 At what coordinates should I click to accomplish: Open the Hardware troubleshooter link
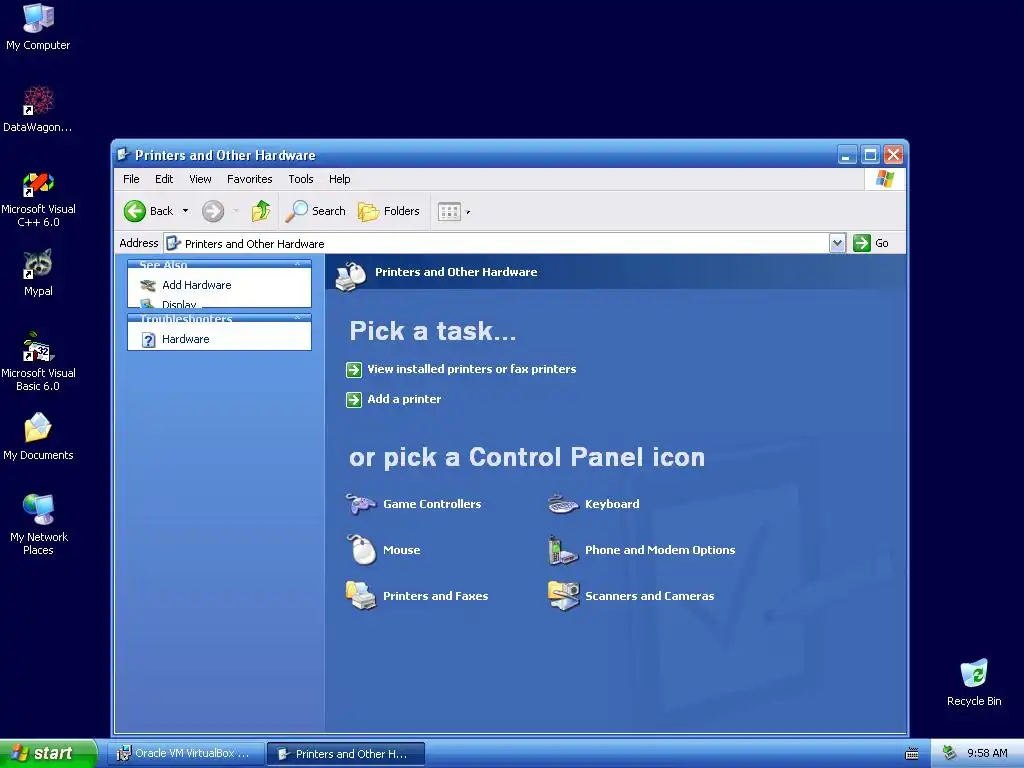185,339
